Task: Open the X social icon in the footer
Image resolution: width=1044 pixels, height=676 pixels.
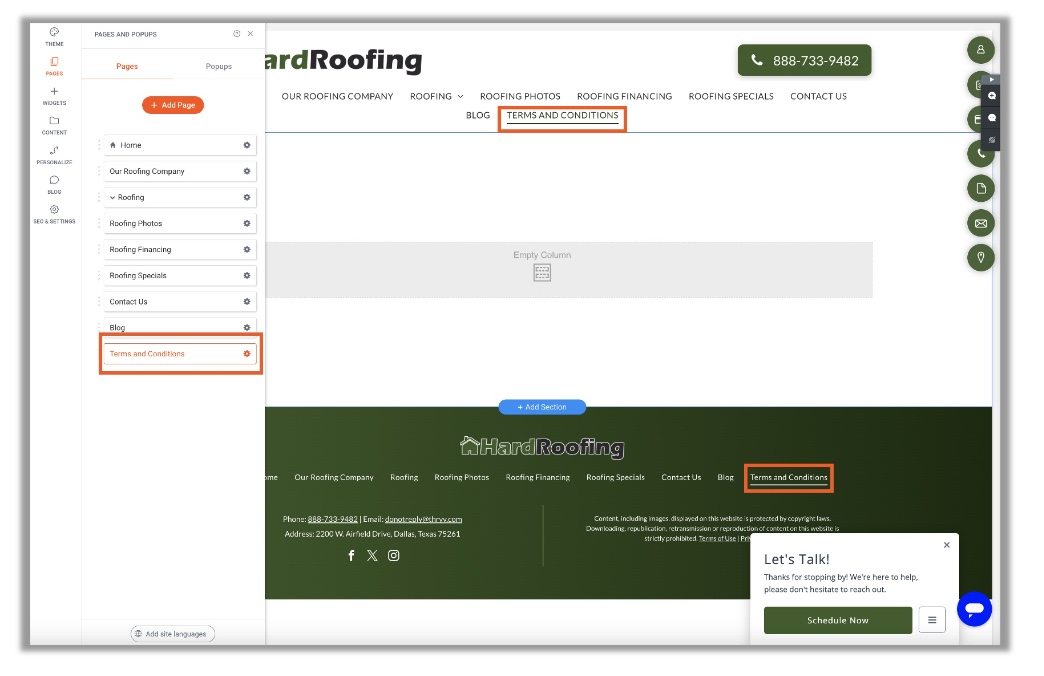Action: pyautogui.click(x=372, y=555)
